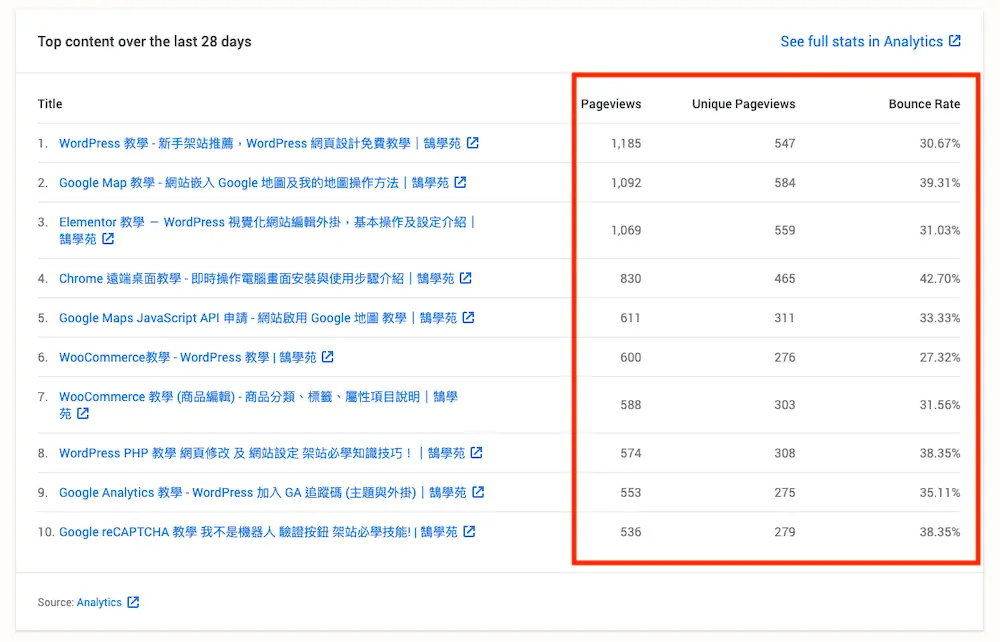Select unique pageviews value "547"
1000x642 pixels.
tap(785, 143)
